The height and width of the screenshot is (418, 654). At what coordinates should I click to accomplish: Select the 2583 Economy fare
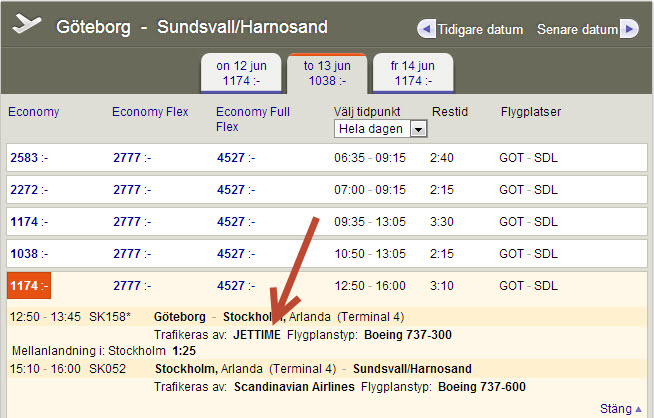[29, 158]
